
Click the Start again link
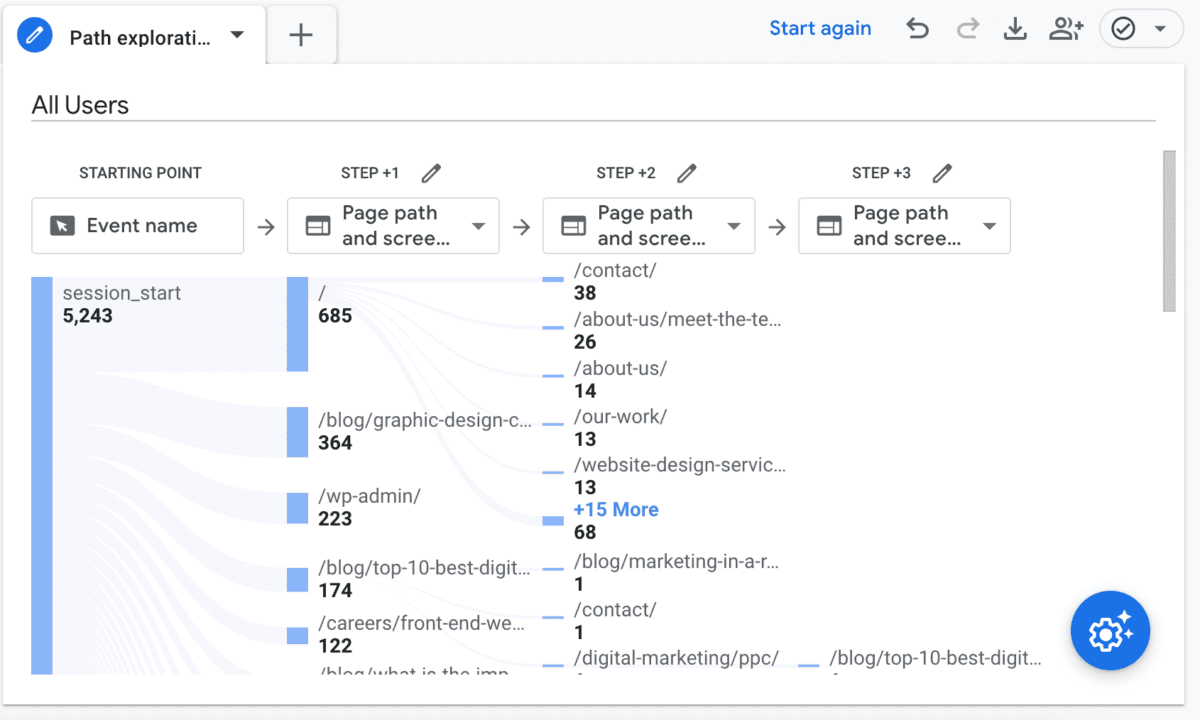[x=820, y=28]
